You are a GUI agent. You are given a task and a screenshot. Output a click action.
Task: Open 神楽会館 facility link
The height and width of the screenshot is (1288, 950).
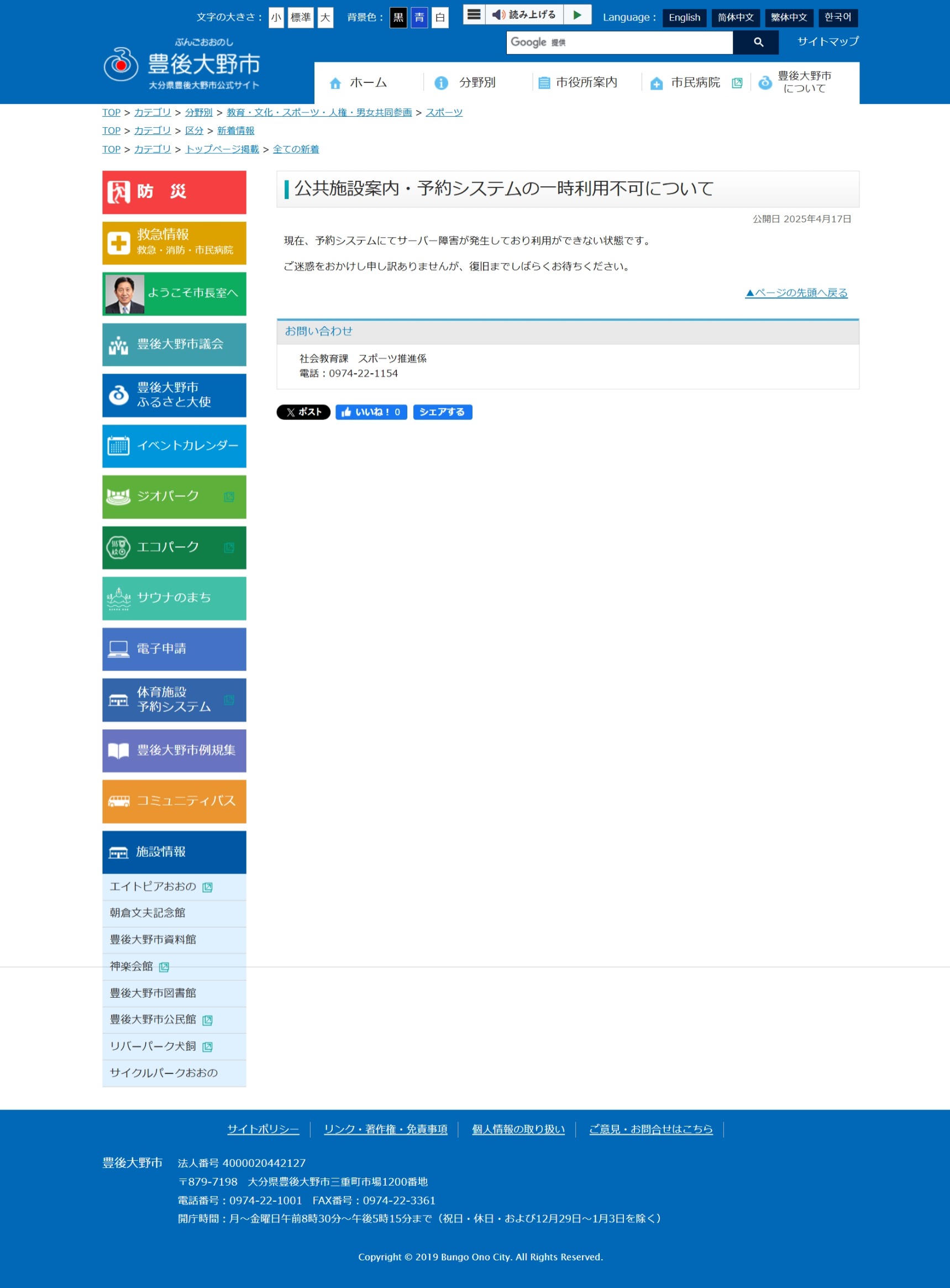174,967
